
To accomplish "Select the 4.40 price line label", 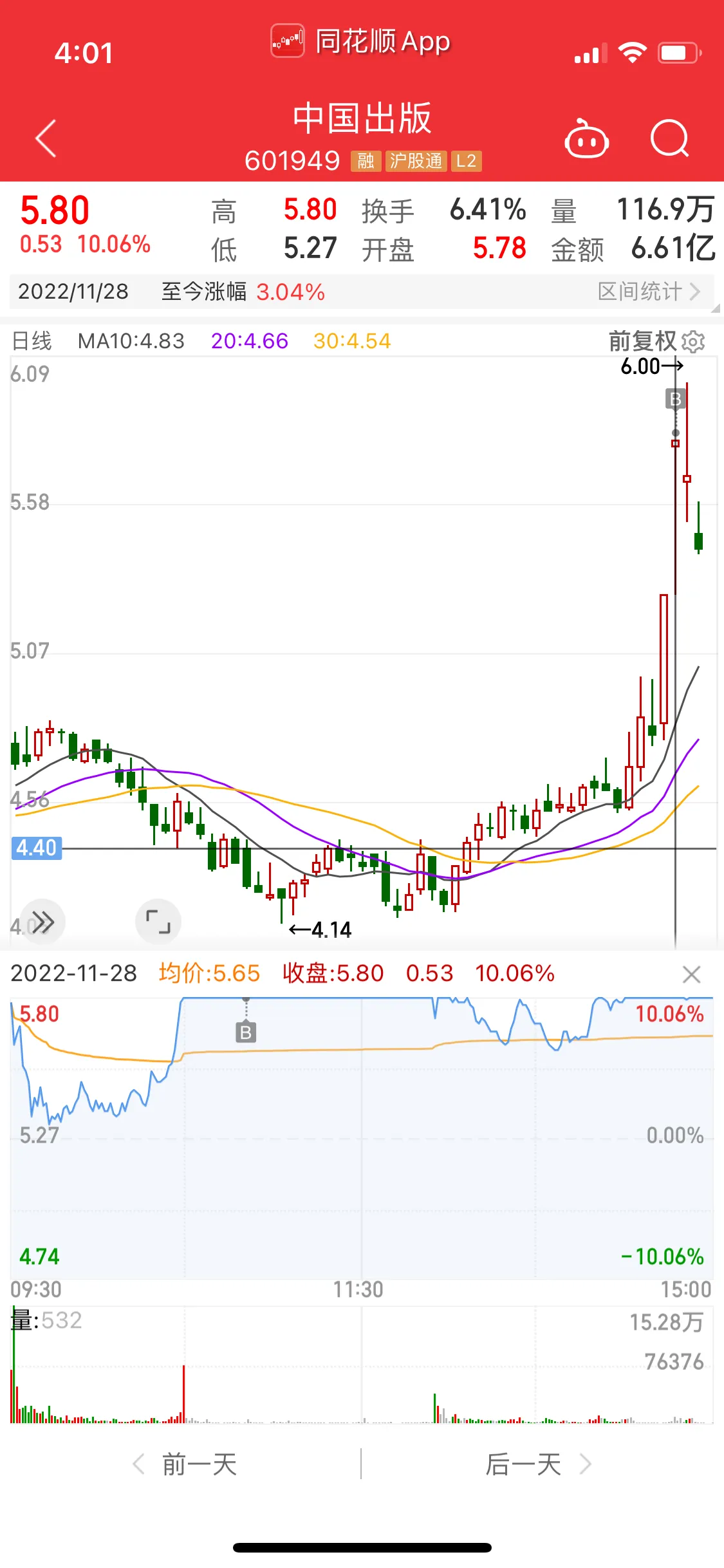I will pos(37,848).
